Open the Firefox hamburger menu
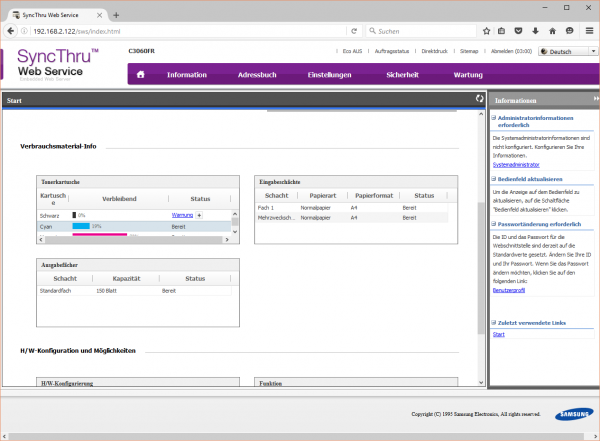Viewport: 600px width, 441px height. (x=590, y=31)
